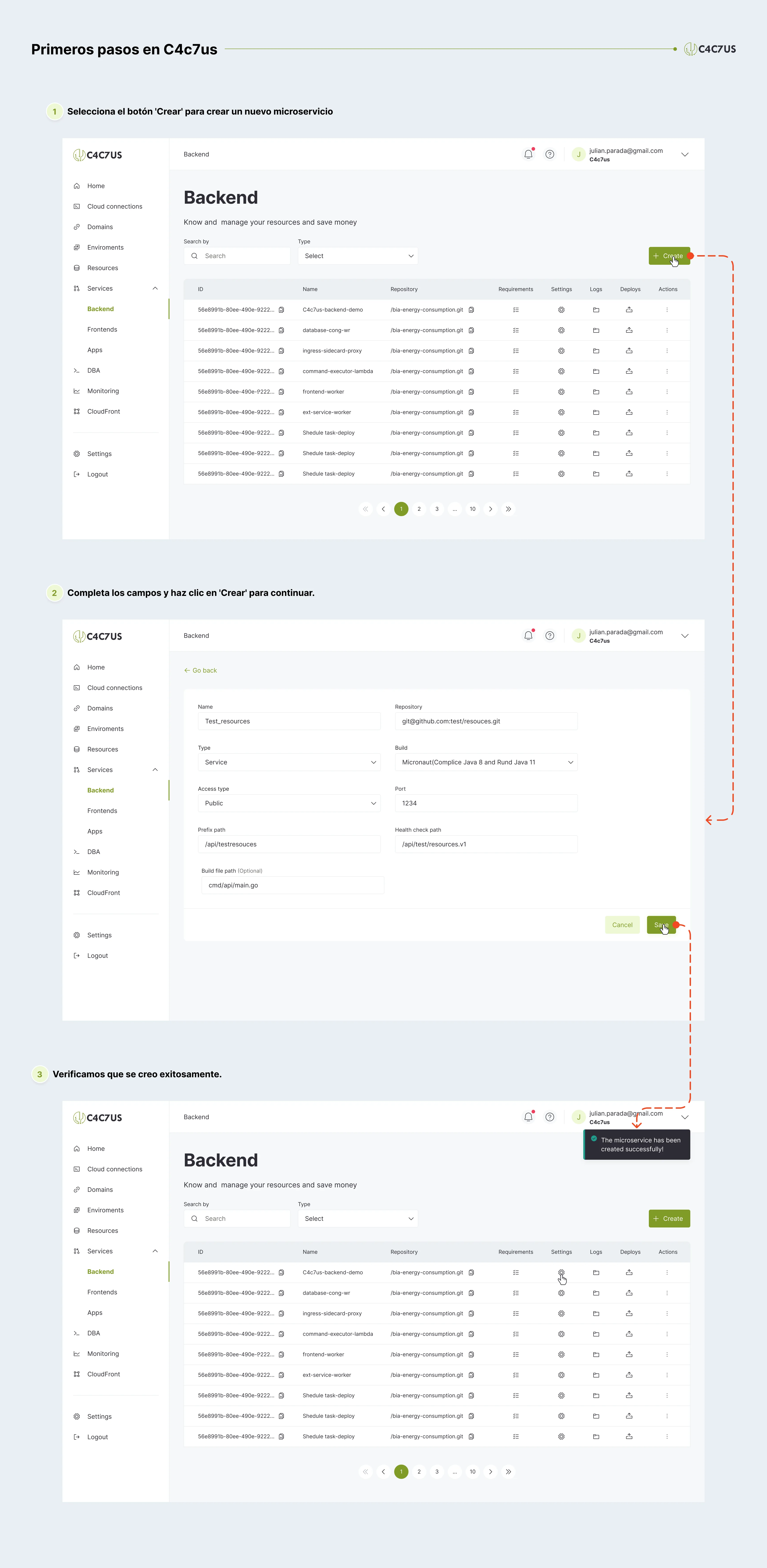767x1568 pixels.
Task: Open logs folder for database-cong-wr in step 1
Action: coord(596,330)
